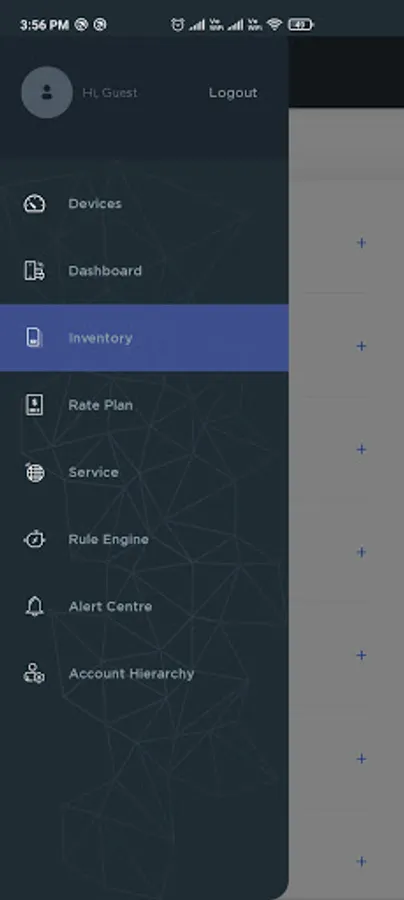Open the Account Hierarchy icon
This screenshot has width=404, height=900.
pos(34,673)
